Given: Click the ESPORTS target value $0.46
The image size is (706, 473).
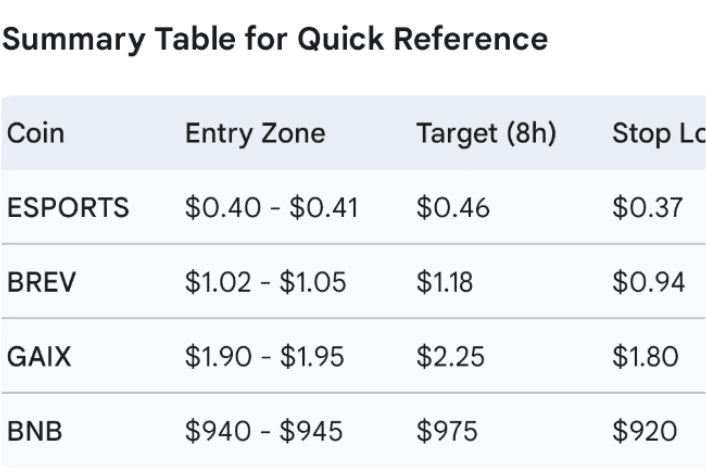Looking at the screenshot, I should pyautogui.click(x=453, y=208).
